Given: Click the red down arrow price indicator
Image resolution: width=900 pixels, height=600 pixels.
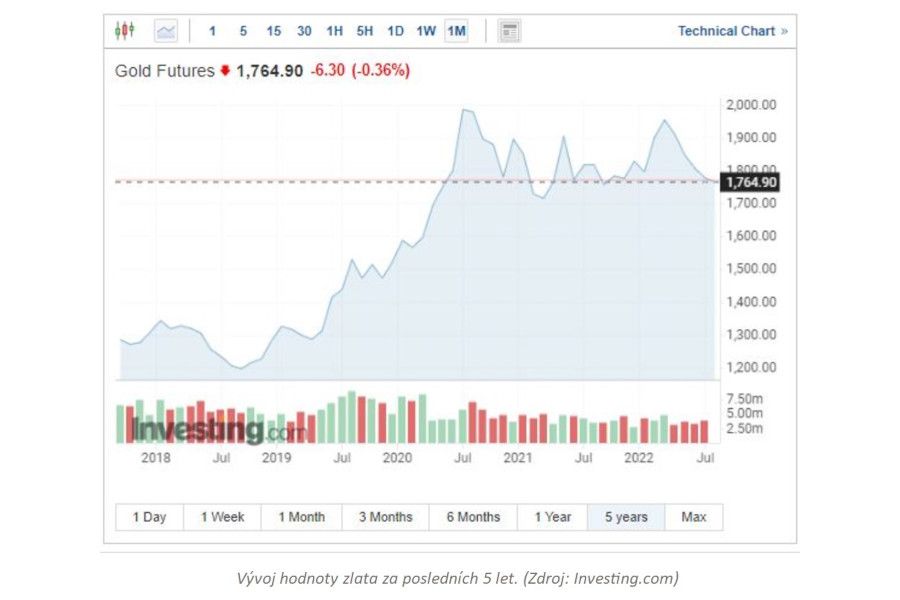Looking at the screenshot, I should (225, 71).
